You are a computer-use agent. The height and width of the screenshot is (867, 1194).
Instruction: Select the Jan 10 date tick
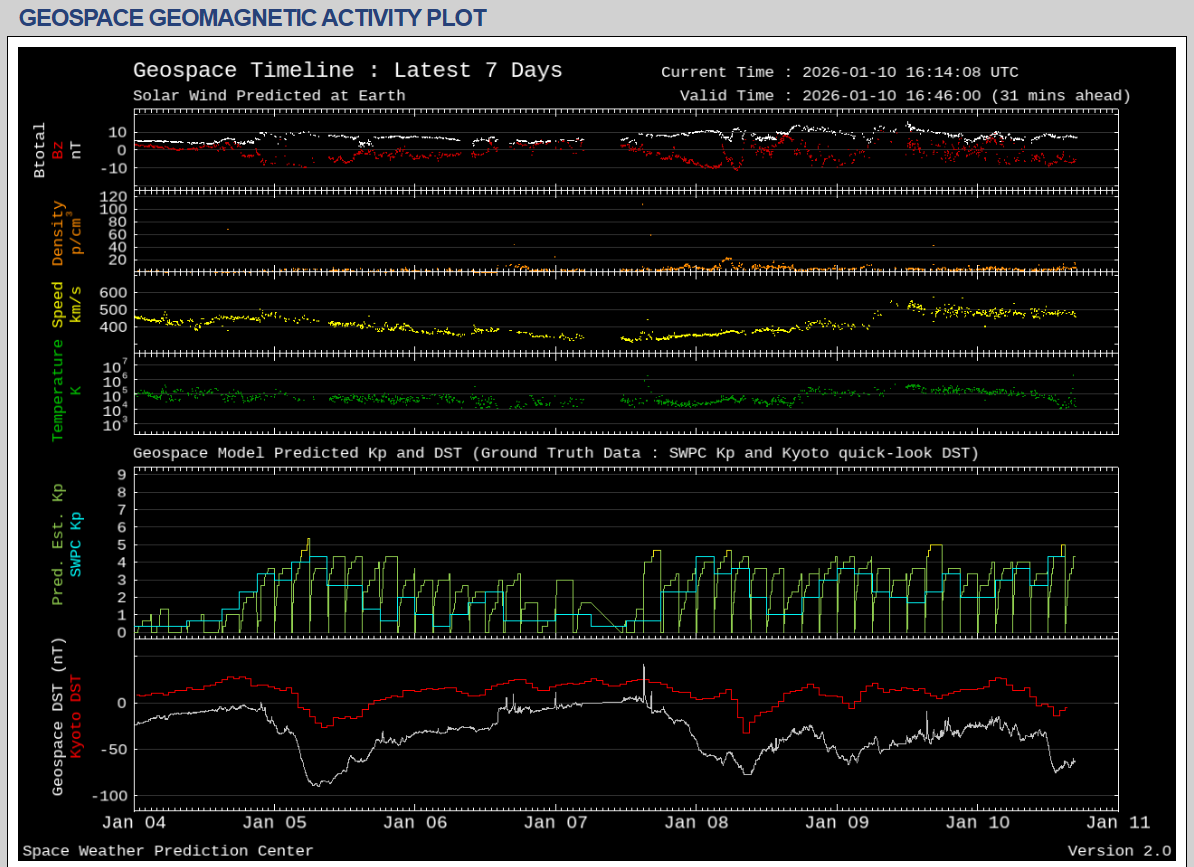click(x=977, y=823)
